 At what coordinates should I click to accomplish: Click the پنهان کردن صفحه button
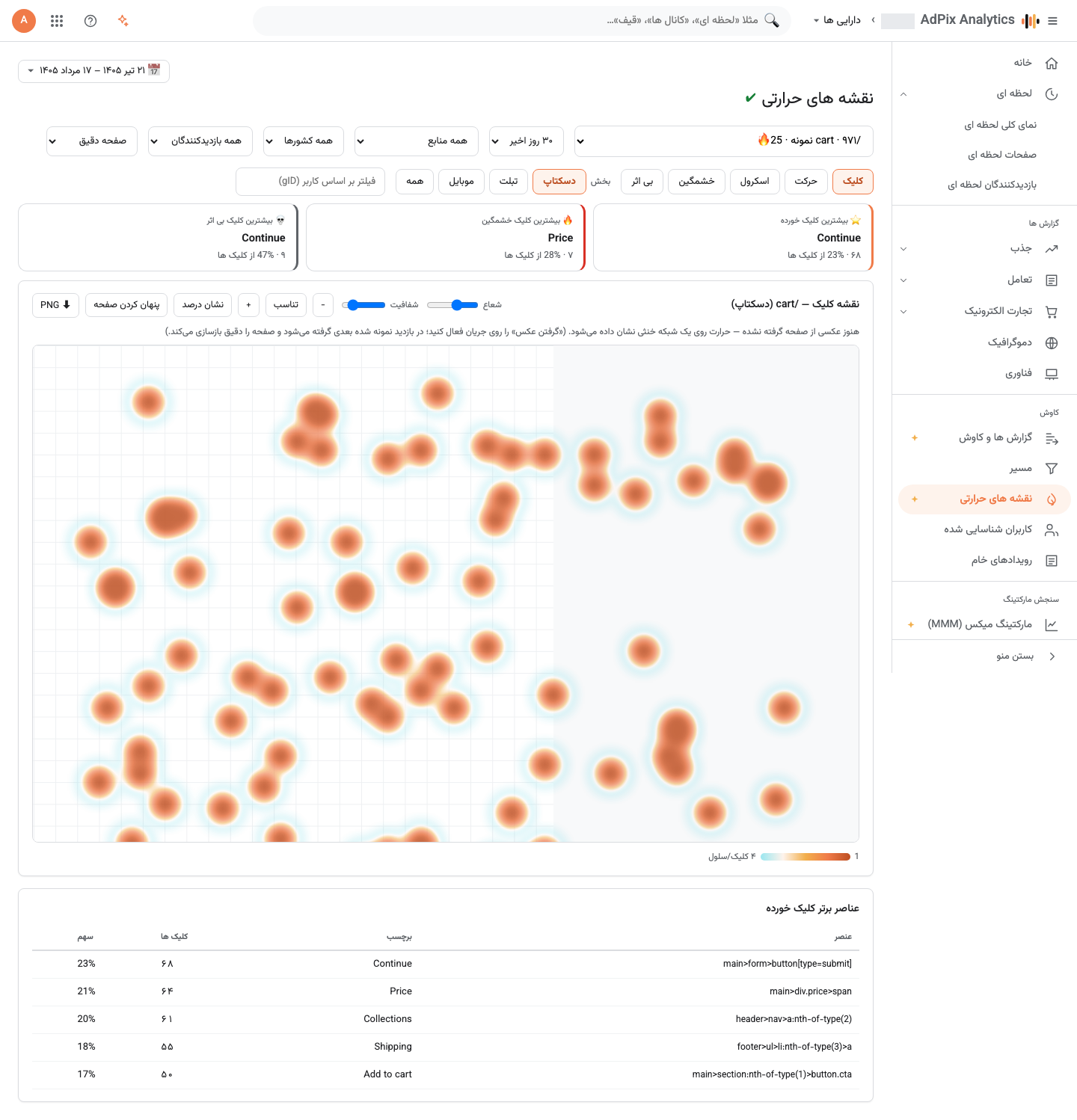126,305
